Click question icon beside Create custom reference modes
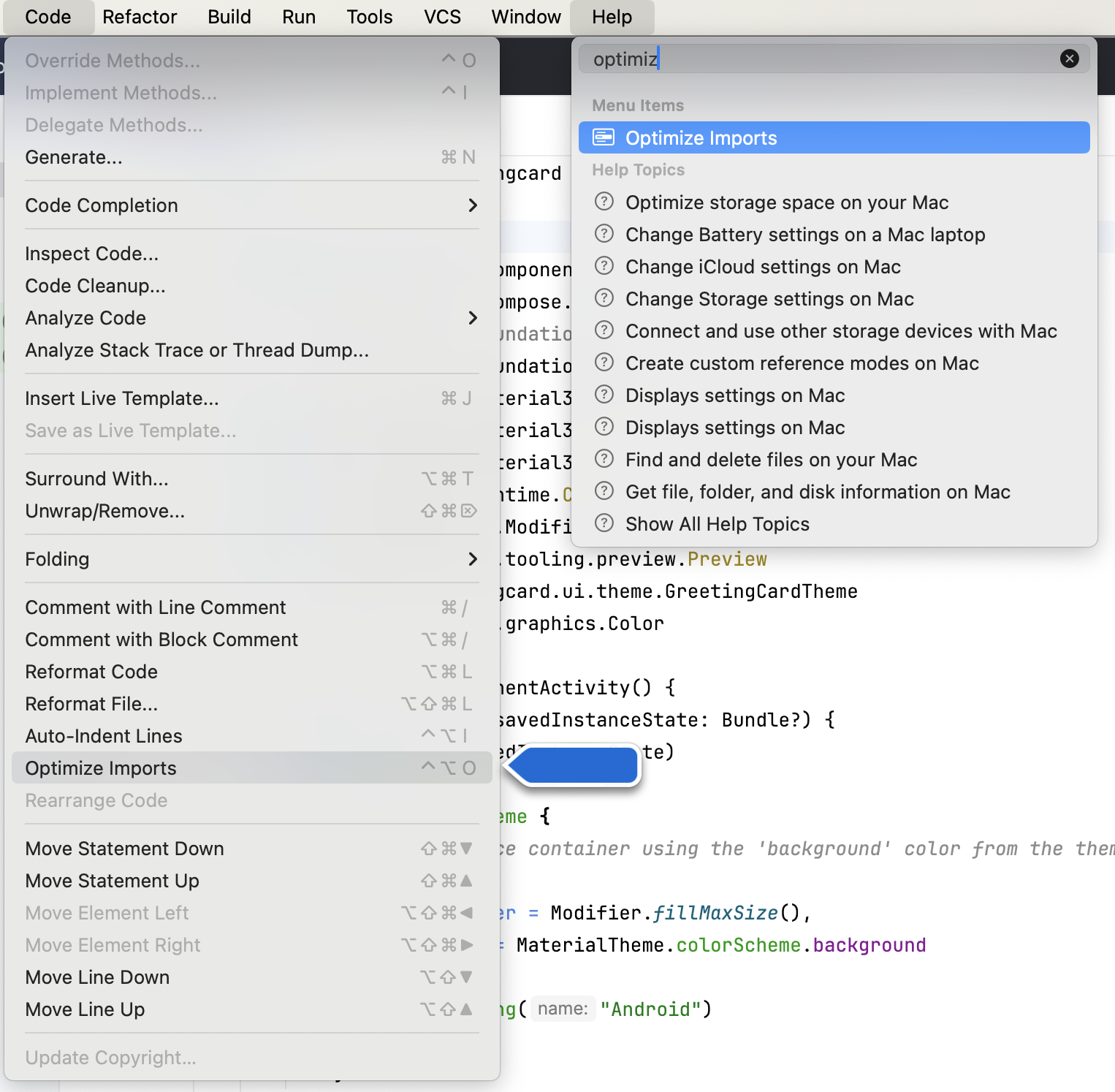 pyautogui.click(x=604, y=363)
